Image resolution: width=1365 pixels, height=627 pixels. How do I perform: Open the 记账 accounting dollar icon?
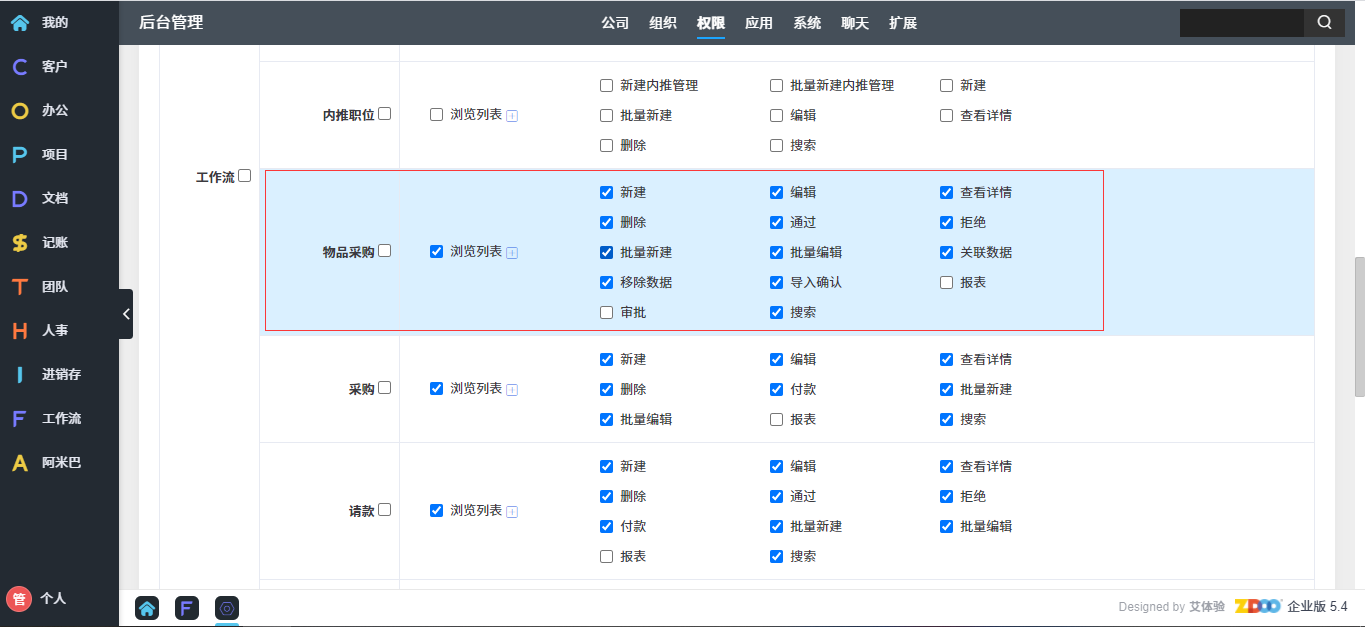[x=20, y=243]
